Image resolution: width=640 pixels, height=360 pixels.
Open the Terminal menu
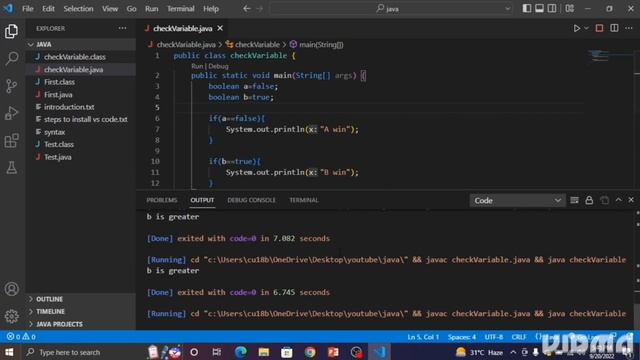coord(180,9)
